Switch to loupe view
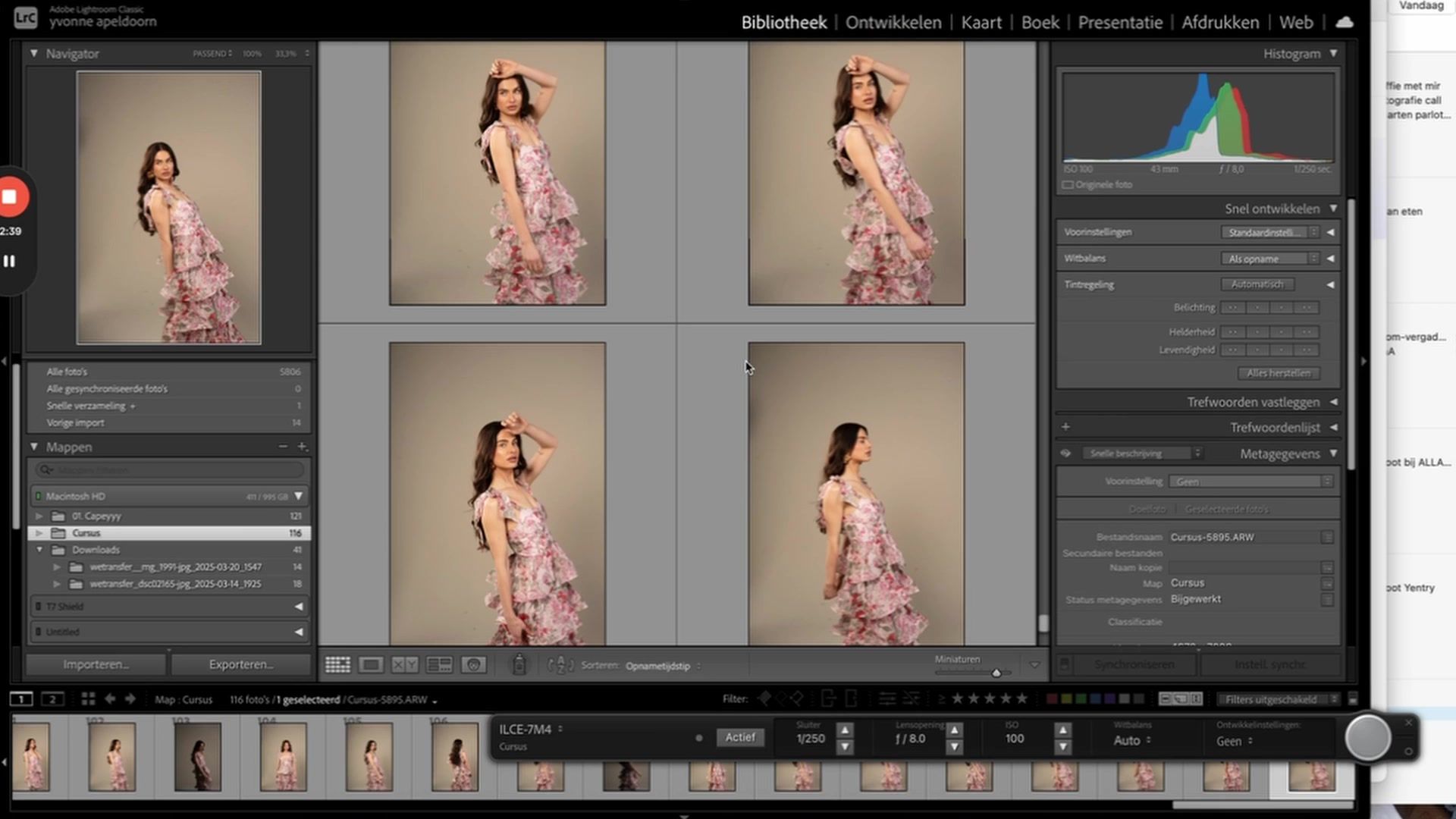Image resolution: width=1456 pixels, height=819 pixels. click(x=371, y=665)
